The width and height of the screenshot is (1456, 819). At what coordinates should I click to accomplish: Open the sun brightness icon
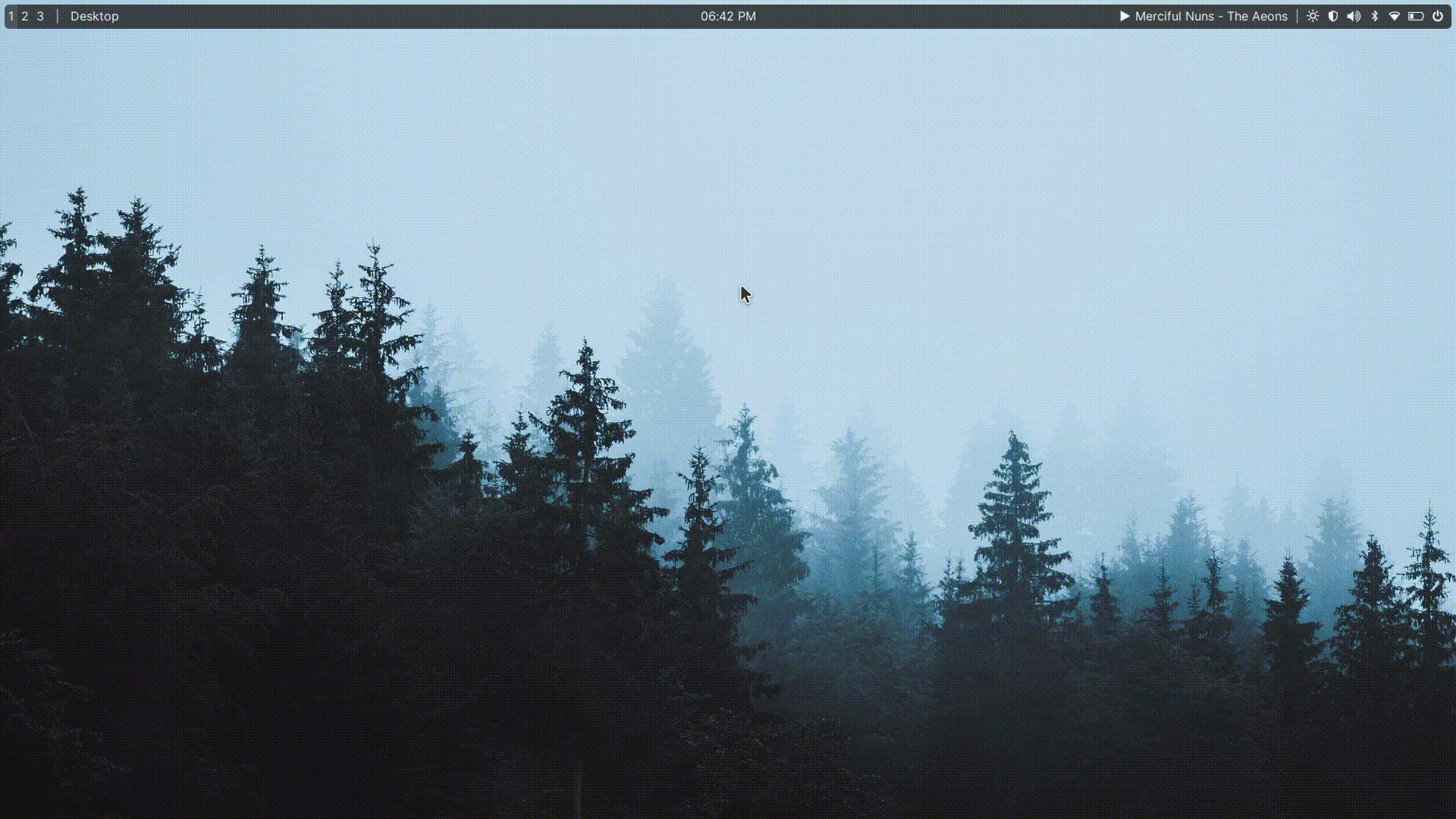(x=1313, y=16)
